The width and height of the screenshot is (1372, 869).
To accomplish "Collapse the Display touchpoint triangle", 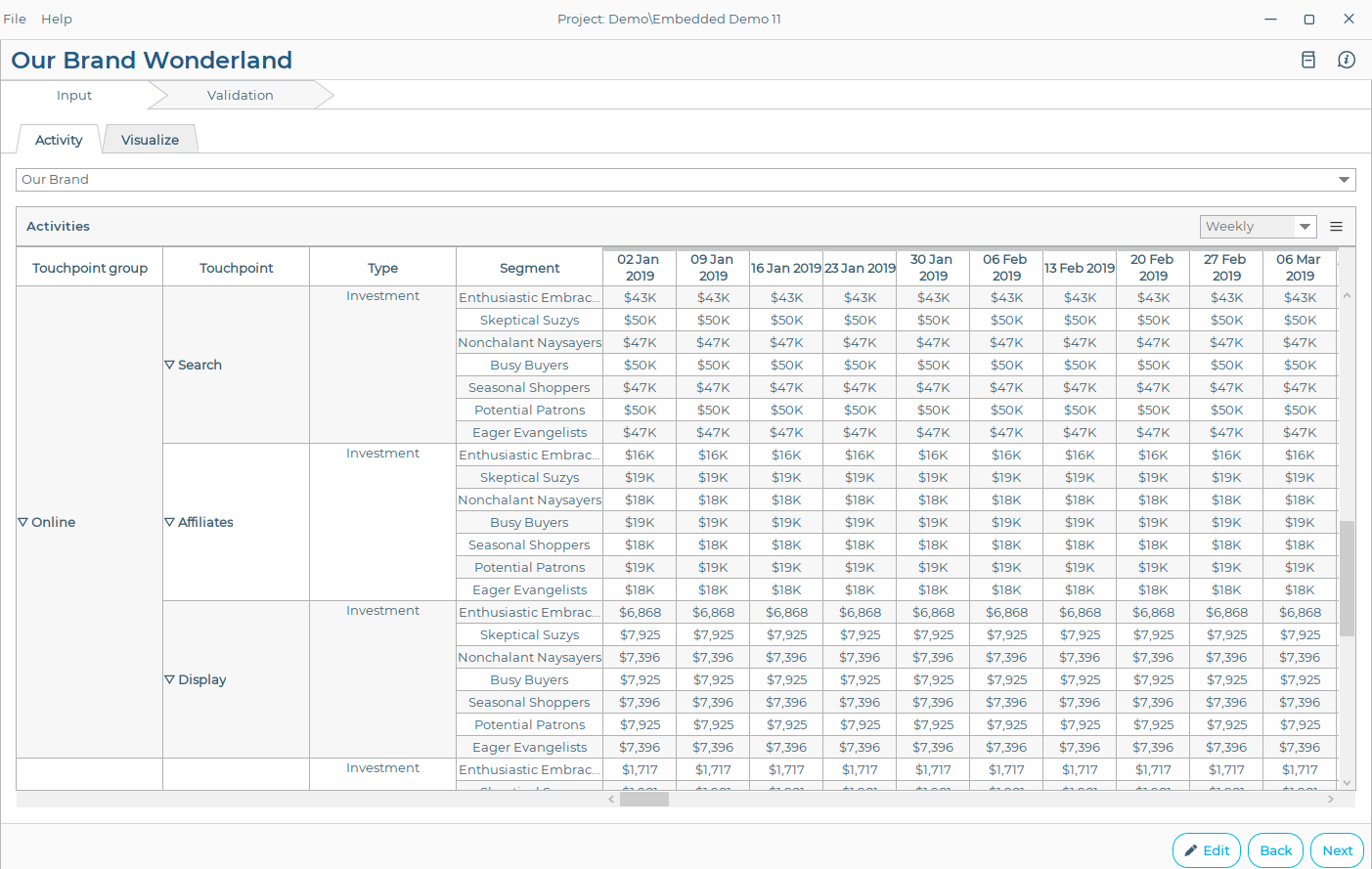I will coord(169,679).
